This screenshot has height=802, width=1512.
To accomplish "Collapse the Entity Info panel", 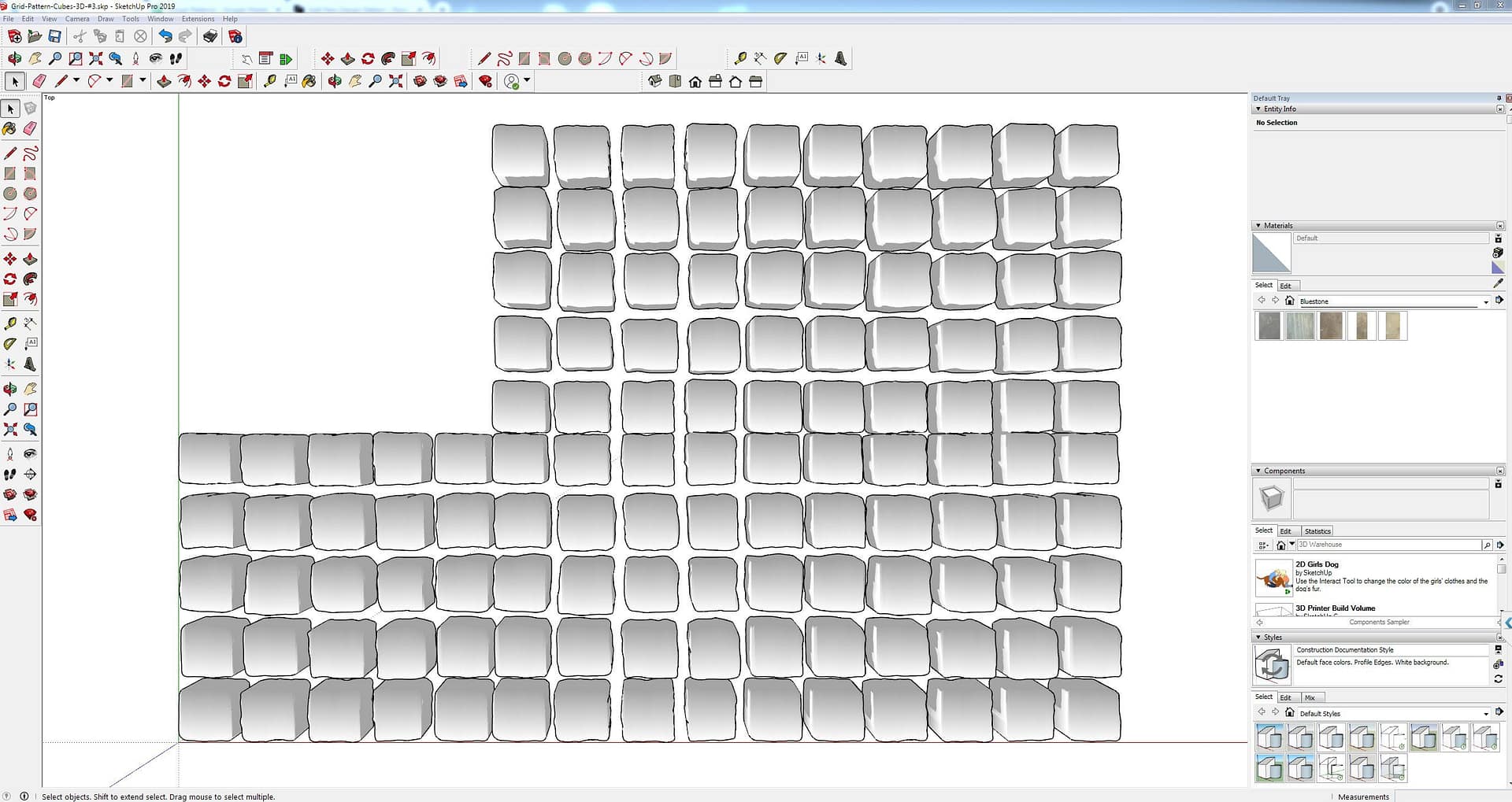I will coord(1258,109).
